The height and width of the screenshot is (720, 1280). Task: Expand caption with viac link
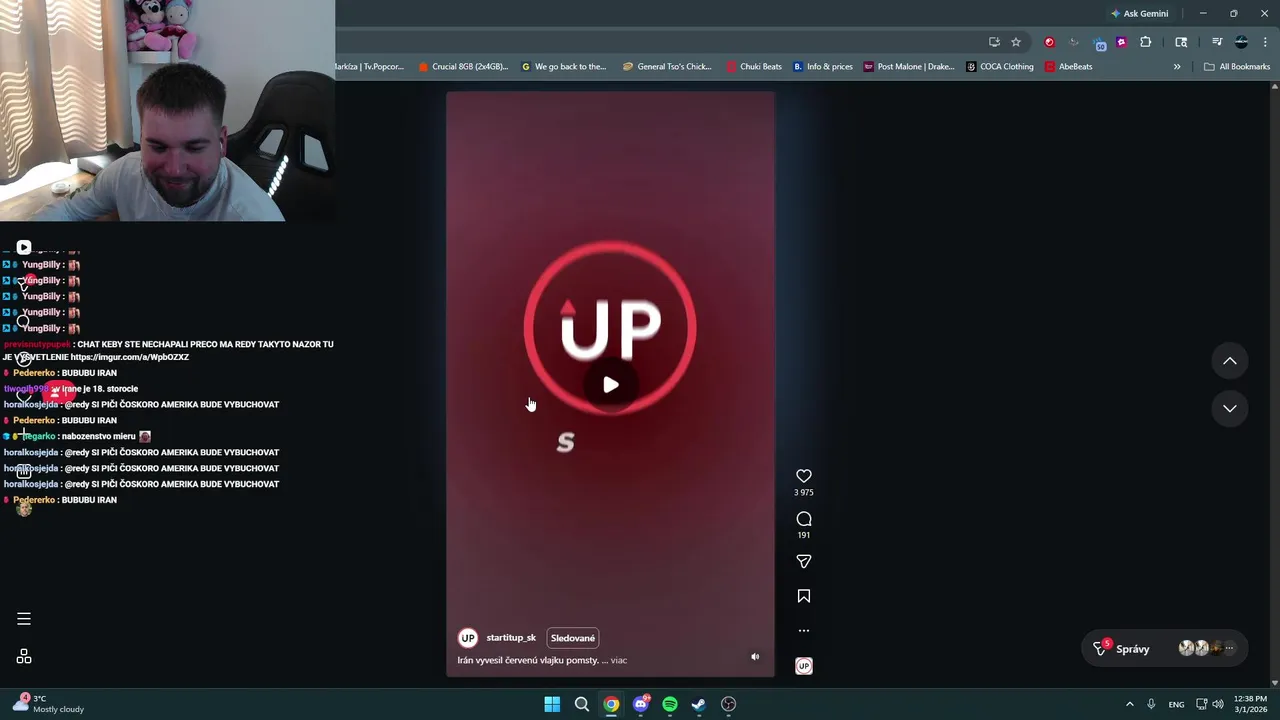619,660
